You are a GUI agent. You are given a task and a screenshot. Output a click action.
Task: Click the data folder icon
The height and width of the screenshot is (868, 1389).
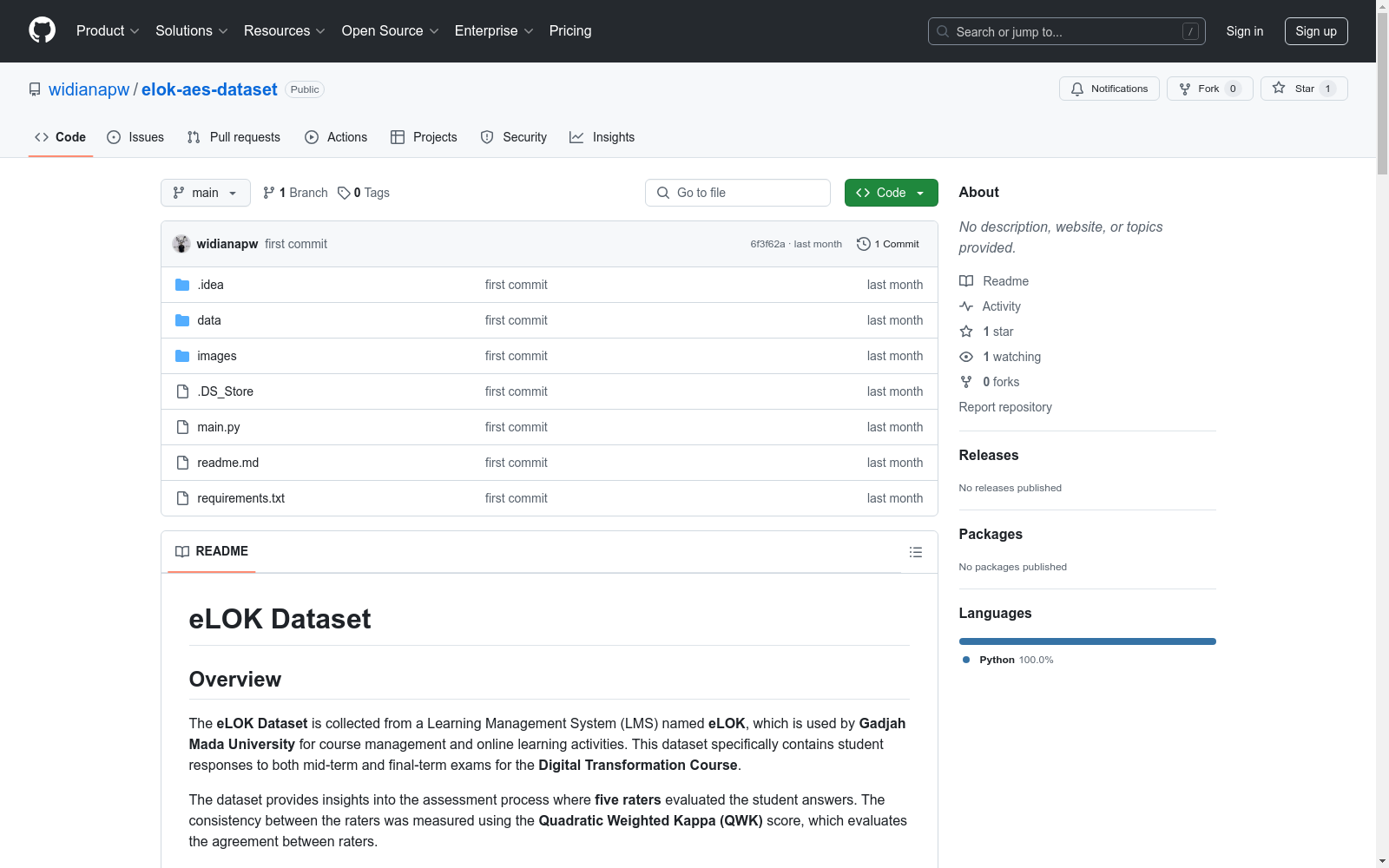tap(182, 320)
